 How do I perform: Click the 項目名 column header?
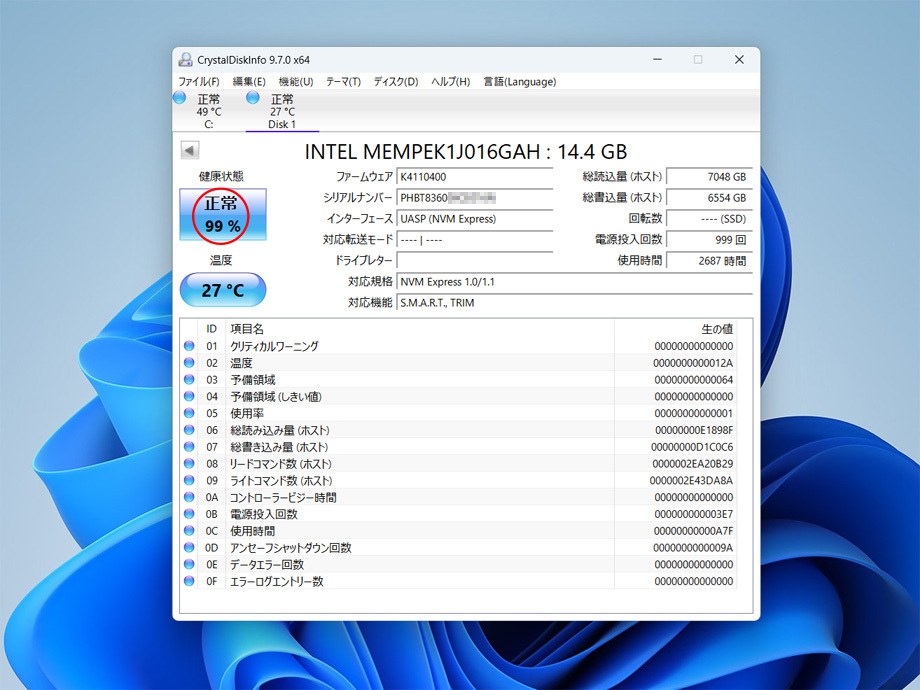[420, 329]
